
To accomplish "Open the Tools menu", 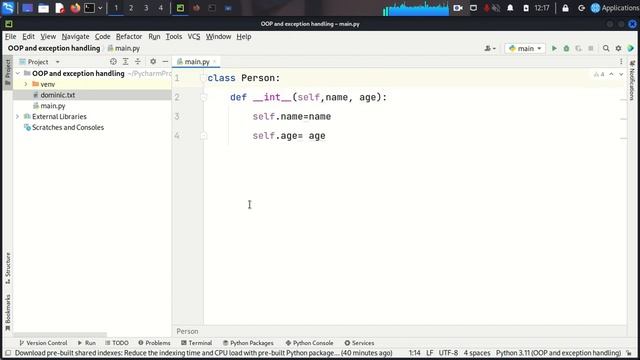I will pos(173,36).
